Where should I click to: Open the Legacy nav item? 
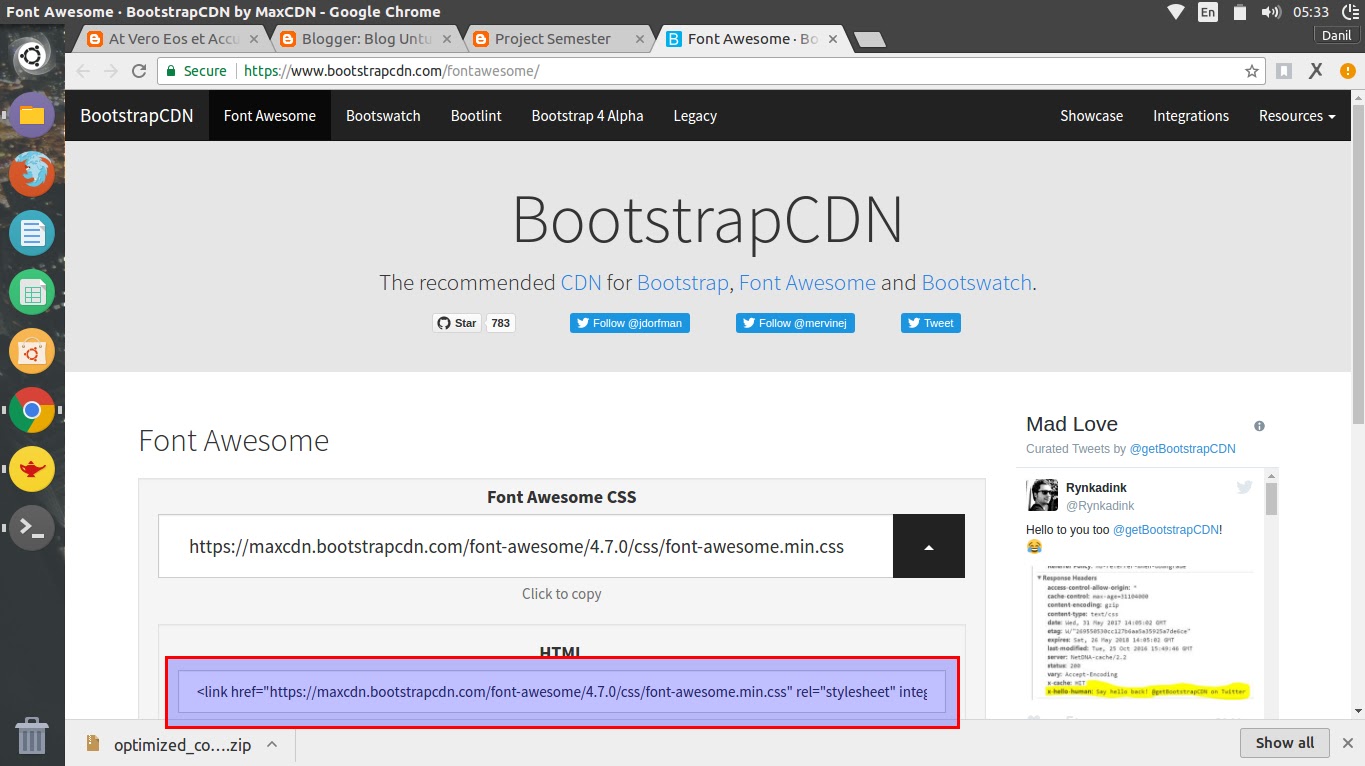pyautogui.click(x=695, y=116)
